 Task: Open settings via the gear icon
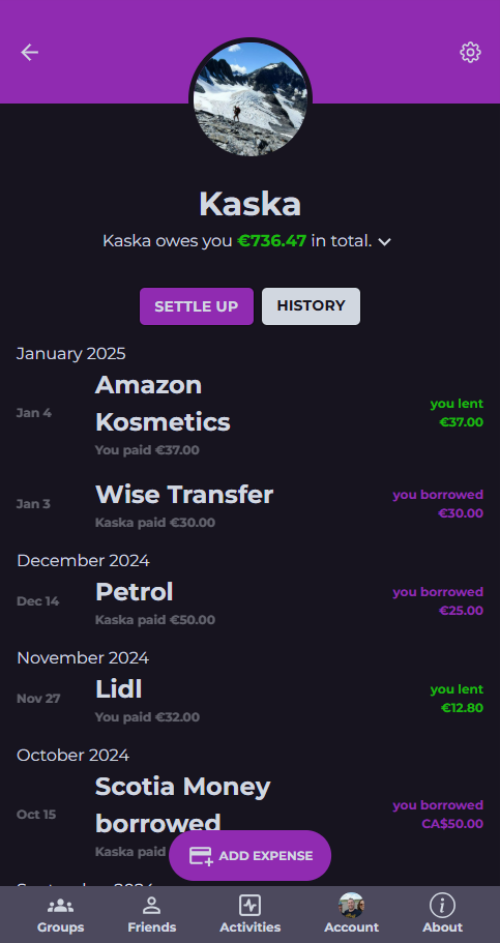pyautogui.click(x=471, y=52)
